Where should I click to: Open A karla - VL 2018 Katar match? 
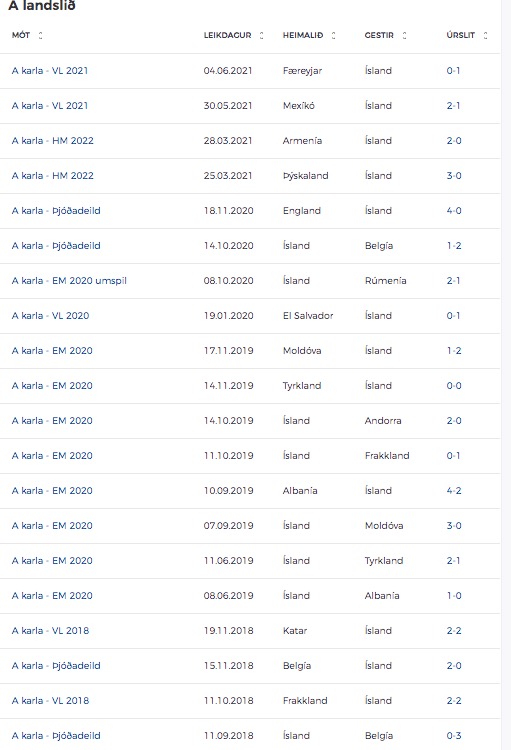50,631
